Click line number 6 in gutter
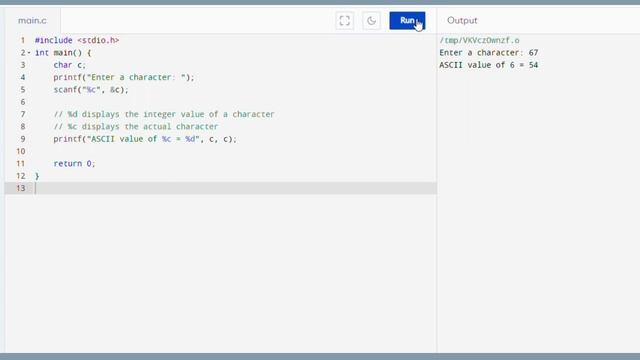This screenshot has height=360, width=640. click(23, 102)
